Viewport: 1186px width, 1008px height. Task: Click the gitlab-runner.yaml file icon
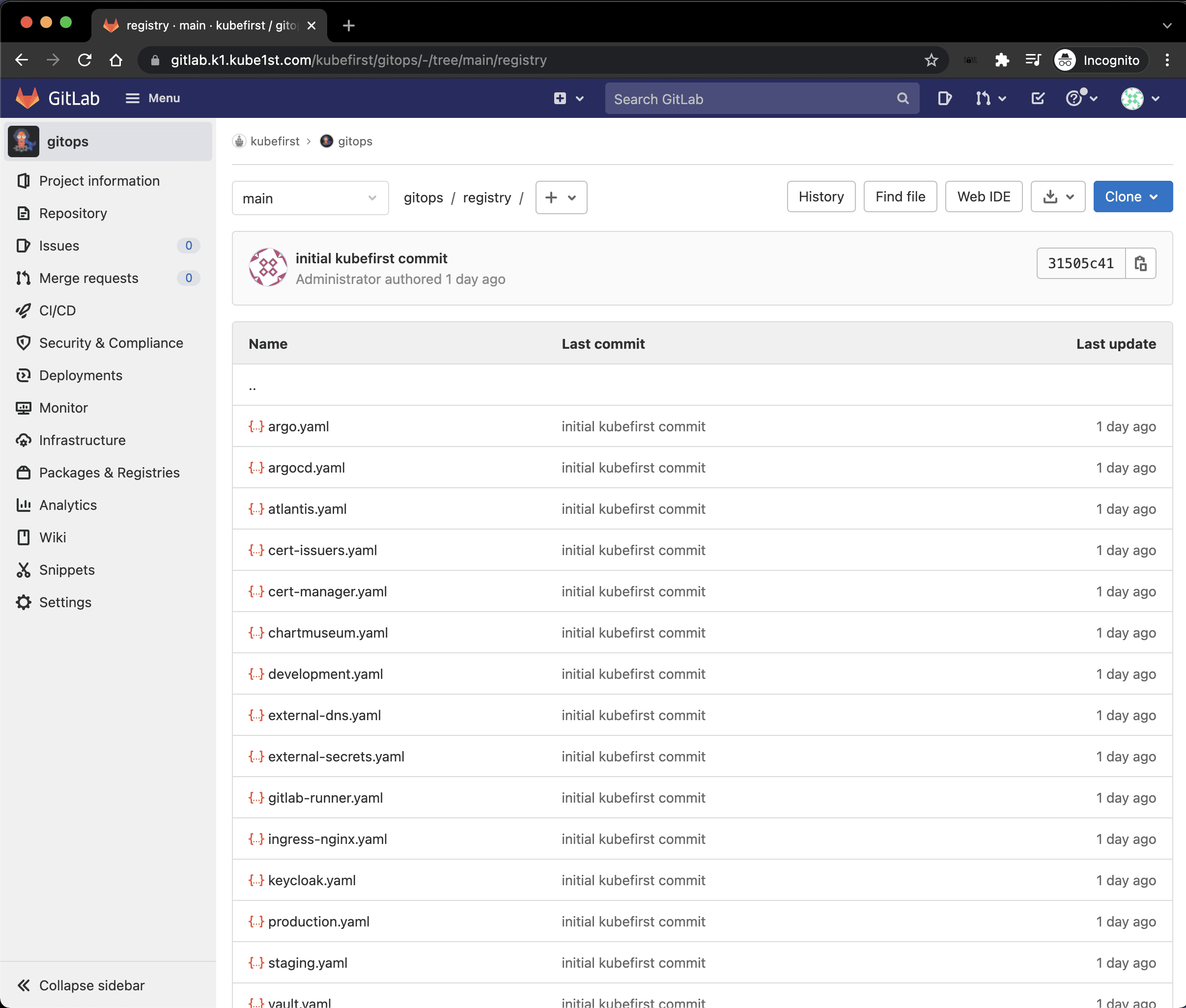(256, 798)
